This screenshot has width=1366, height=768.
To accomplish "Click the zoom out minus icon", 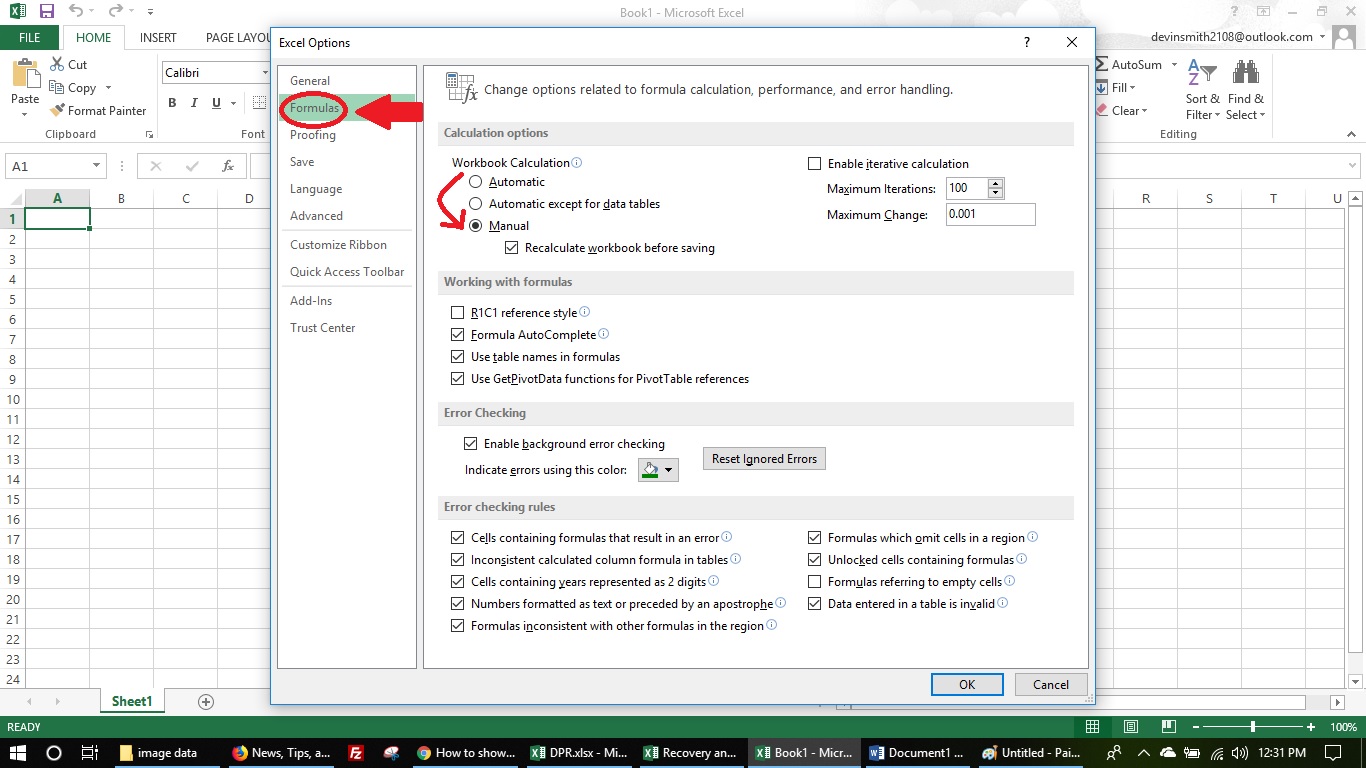I will [x=1194, y=727].
